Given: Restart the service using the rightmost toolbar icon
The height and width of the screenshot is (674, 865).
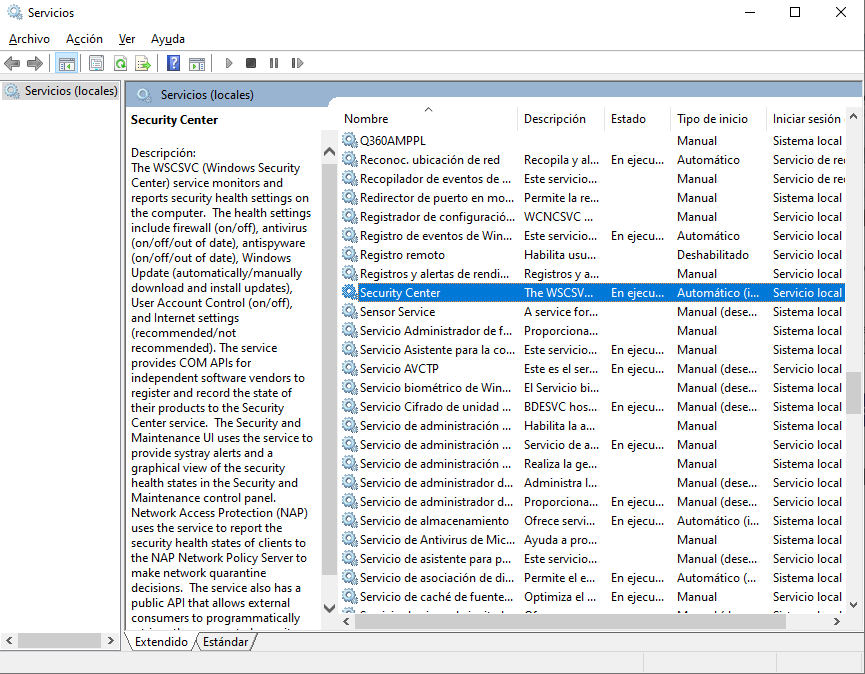Looking at the screenshot, I should (x=297, y=63).
